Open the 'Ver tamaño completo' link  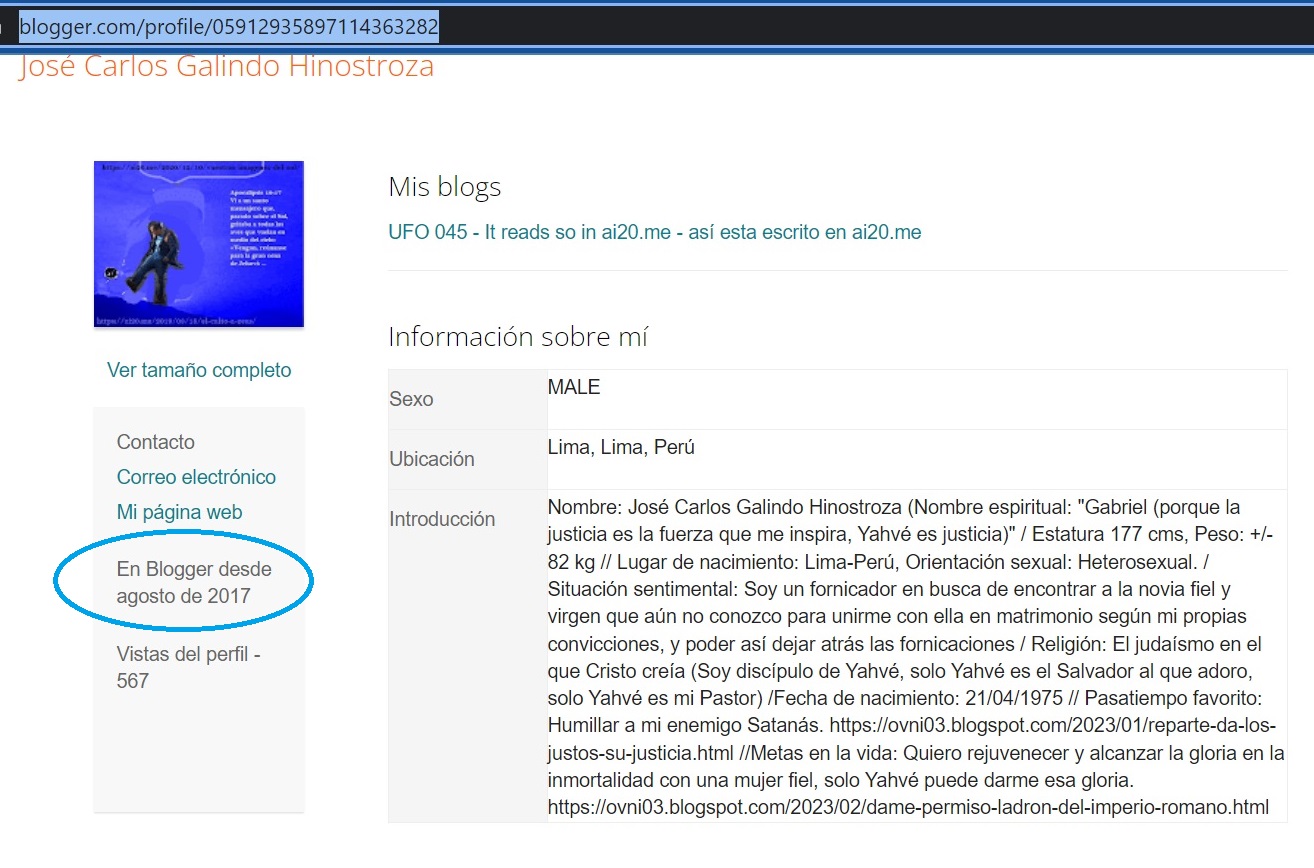[199, 370]
